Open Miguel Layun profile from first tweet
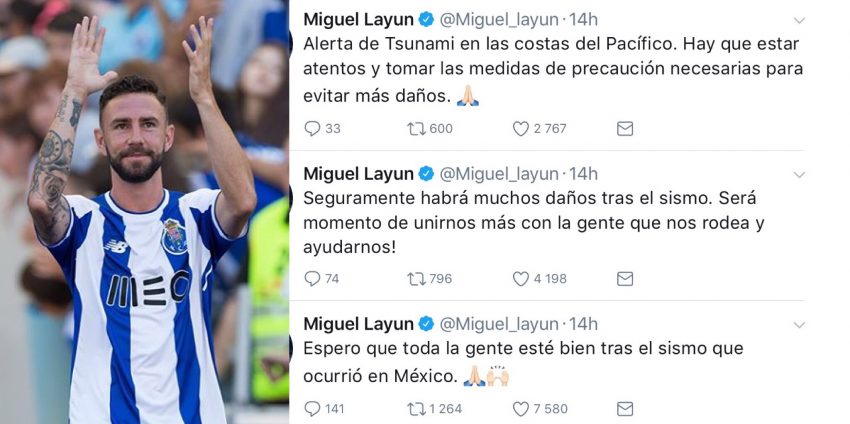 358,20
